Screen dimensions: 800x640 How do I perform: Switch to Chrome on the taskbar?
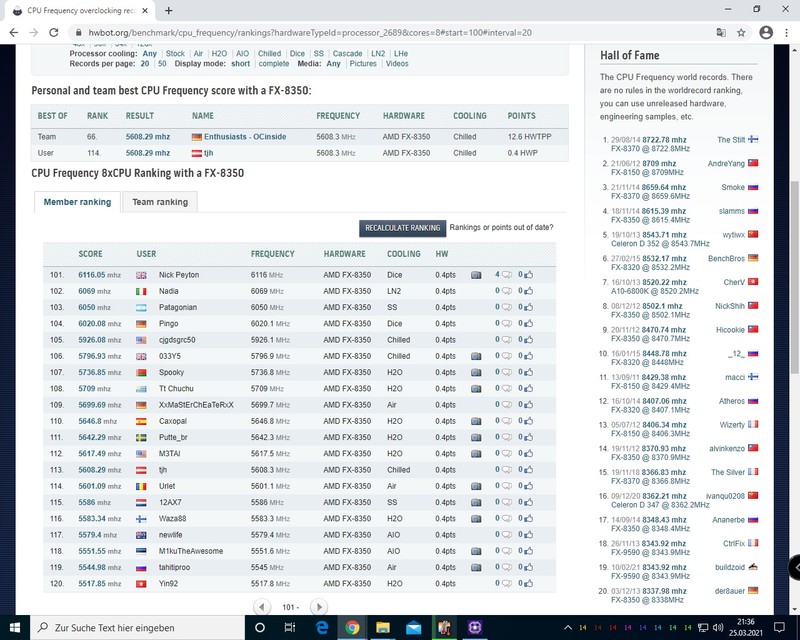[x=352, y=627]
